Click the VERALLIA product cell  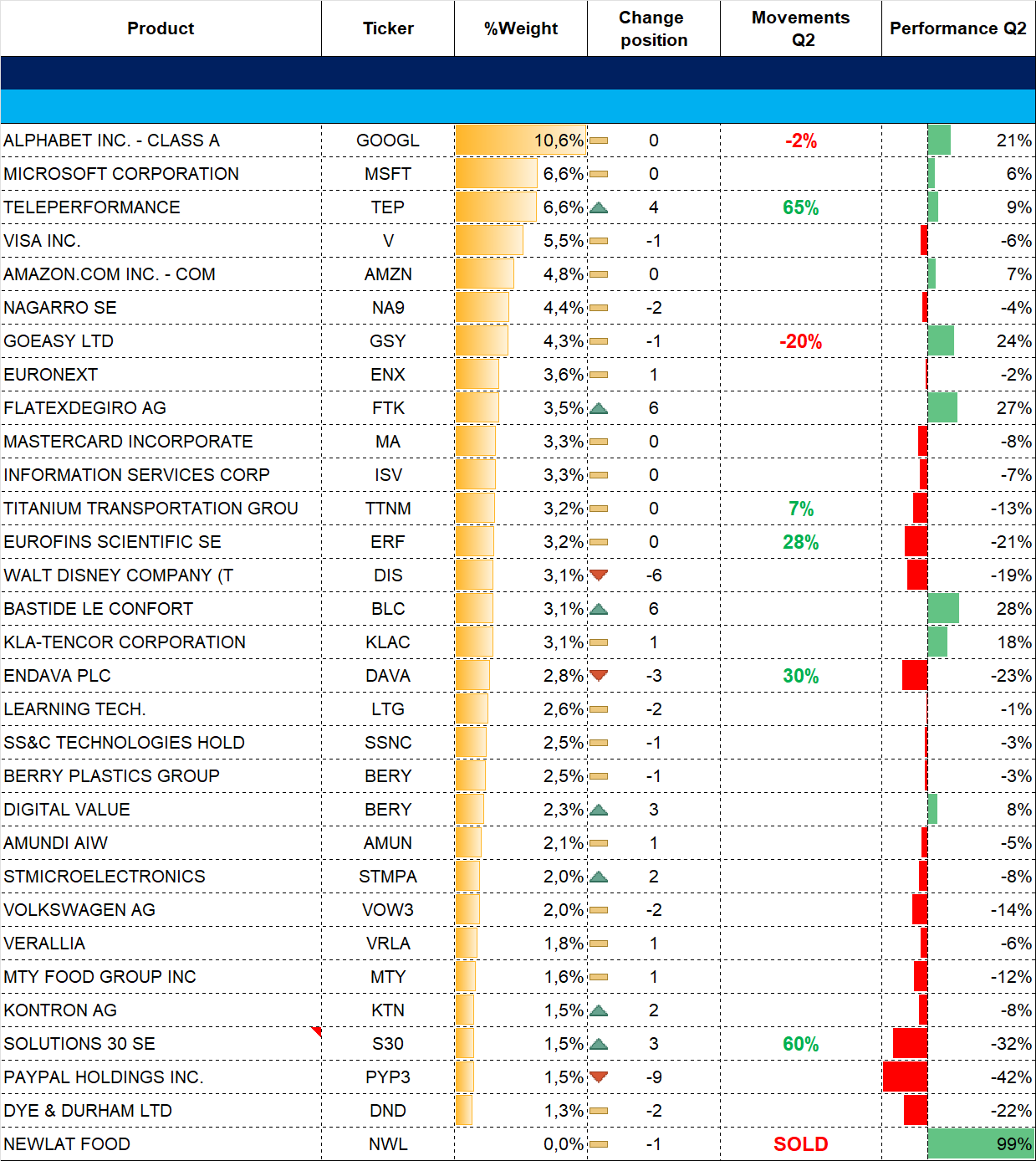tap(161, 944)
